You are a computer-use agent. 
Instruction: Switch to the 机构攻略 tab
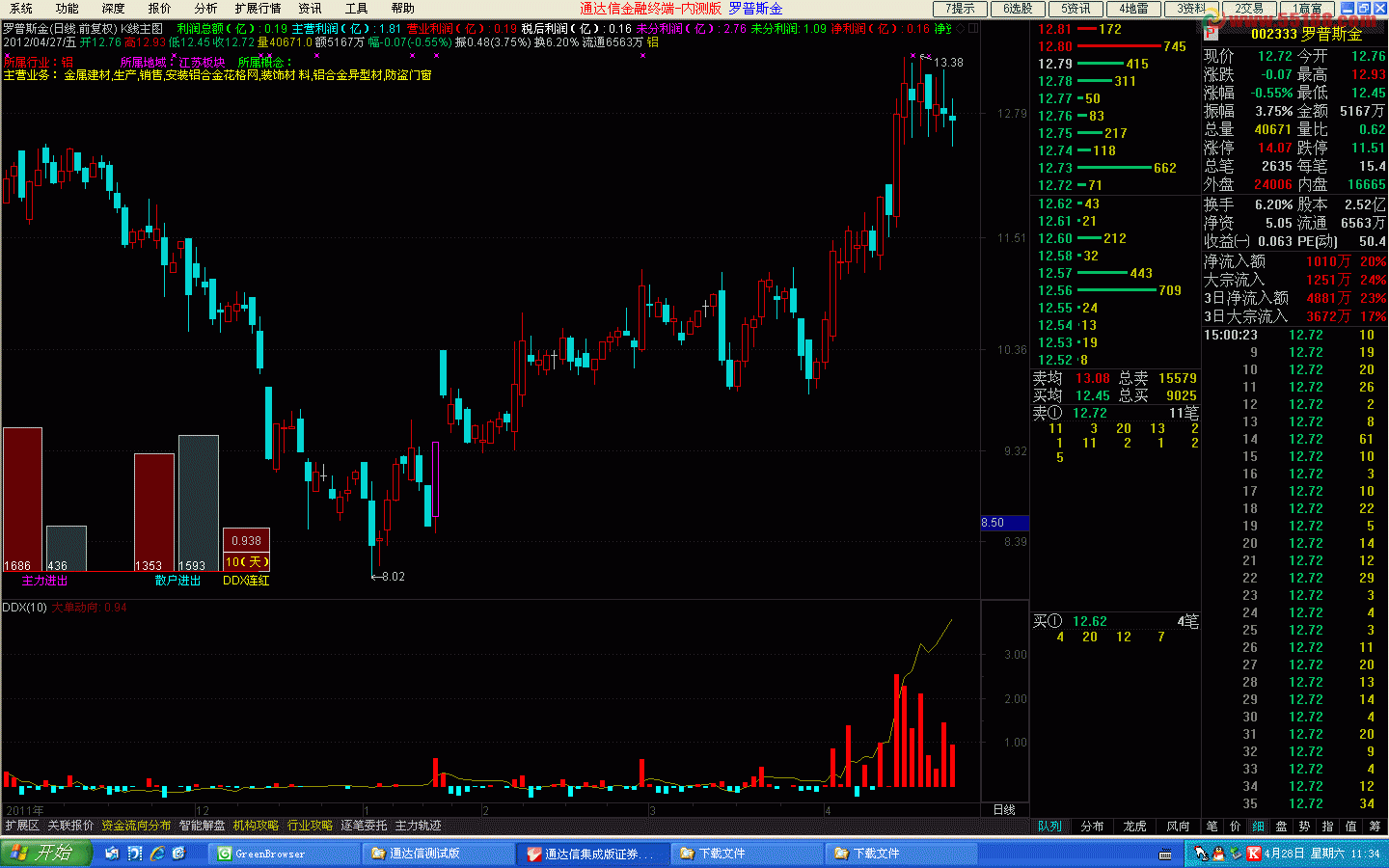[x=256, y=826]
